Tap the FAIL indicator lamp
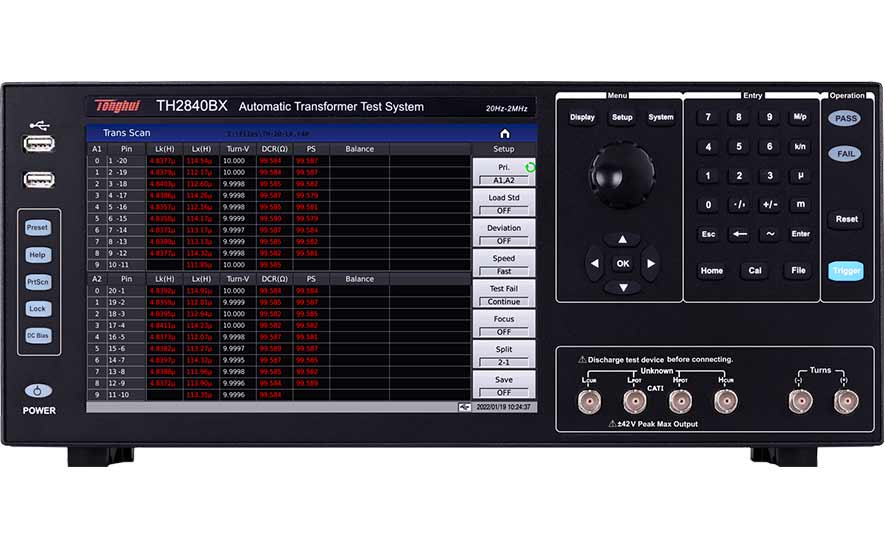Image resolution: width=885 pixels, height=548 pixels. pos(845,154)
